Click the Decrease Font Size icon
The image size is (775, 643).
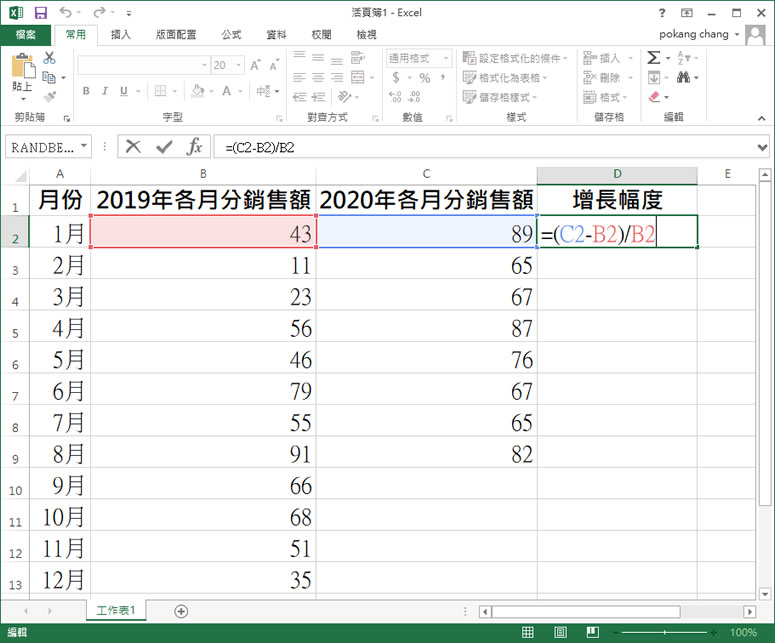274,65
